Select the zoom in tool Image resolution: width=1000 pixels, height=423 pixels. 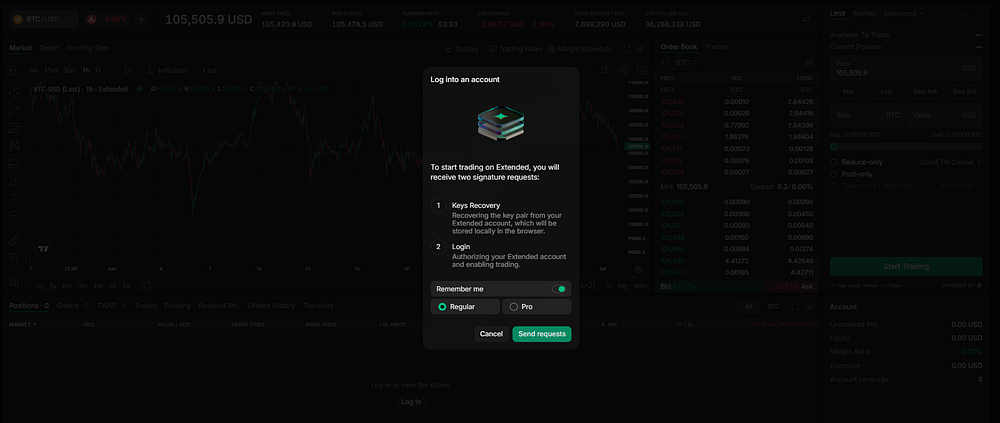[x=14, y=258]
